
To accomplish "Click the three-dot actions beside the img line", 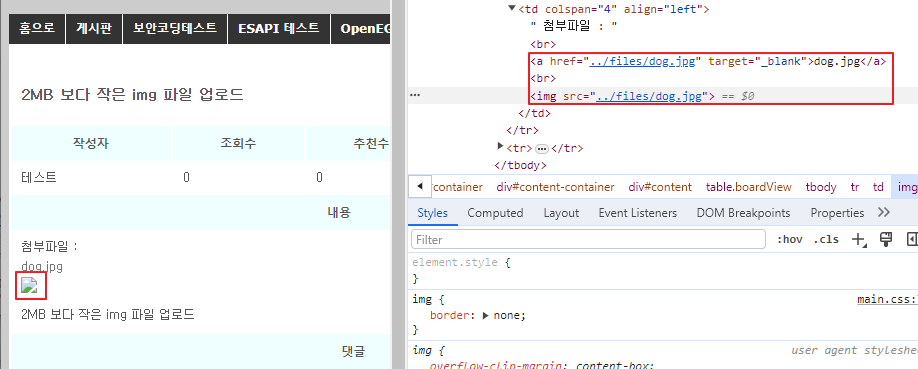I will (415, 95).
